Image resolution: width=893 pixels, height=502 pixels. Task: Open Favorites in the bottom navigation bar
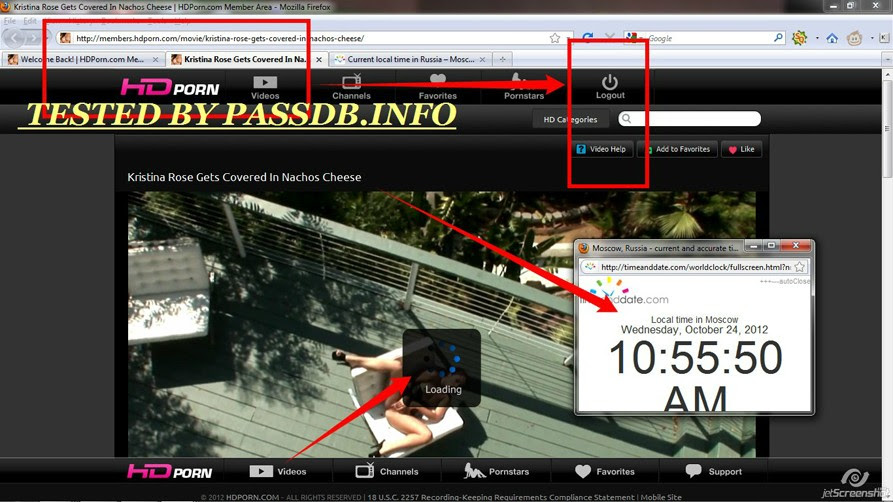605,471
